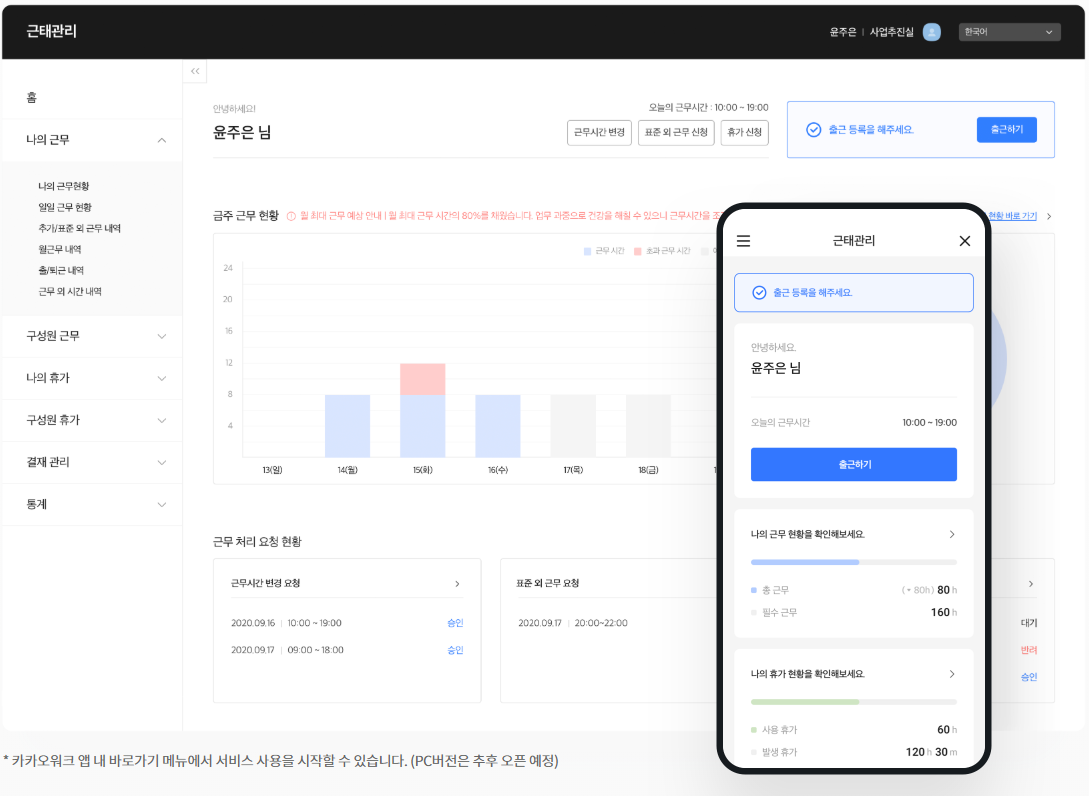The height and width of the screenshot is (796, 1089).
Task: Click the 14(월) blue chart bar
Action: [347, 426]
